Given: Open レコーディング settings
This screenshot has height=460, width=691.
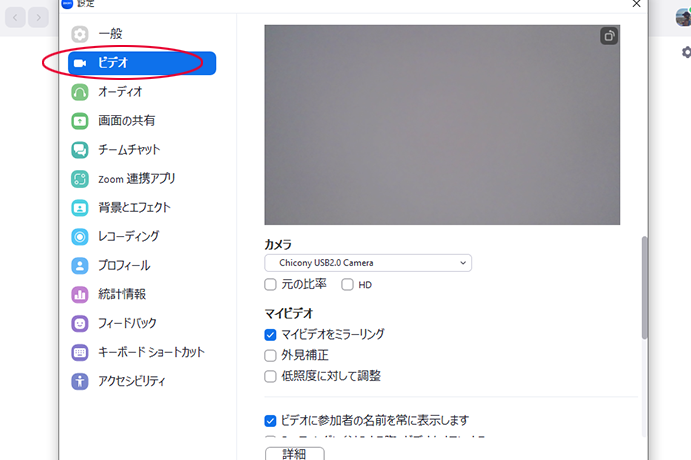Looking at the screenshot, I should click(142, 237).
